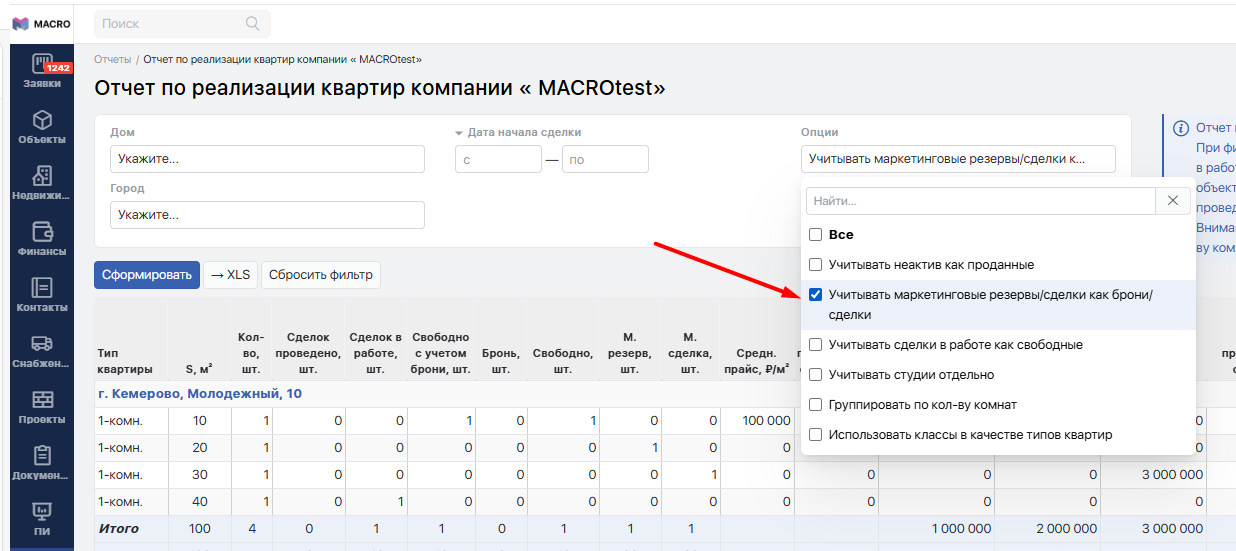Click the search magnifier icon
The image size is (1236, 551).
pos(253,23)
